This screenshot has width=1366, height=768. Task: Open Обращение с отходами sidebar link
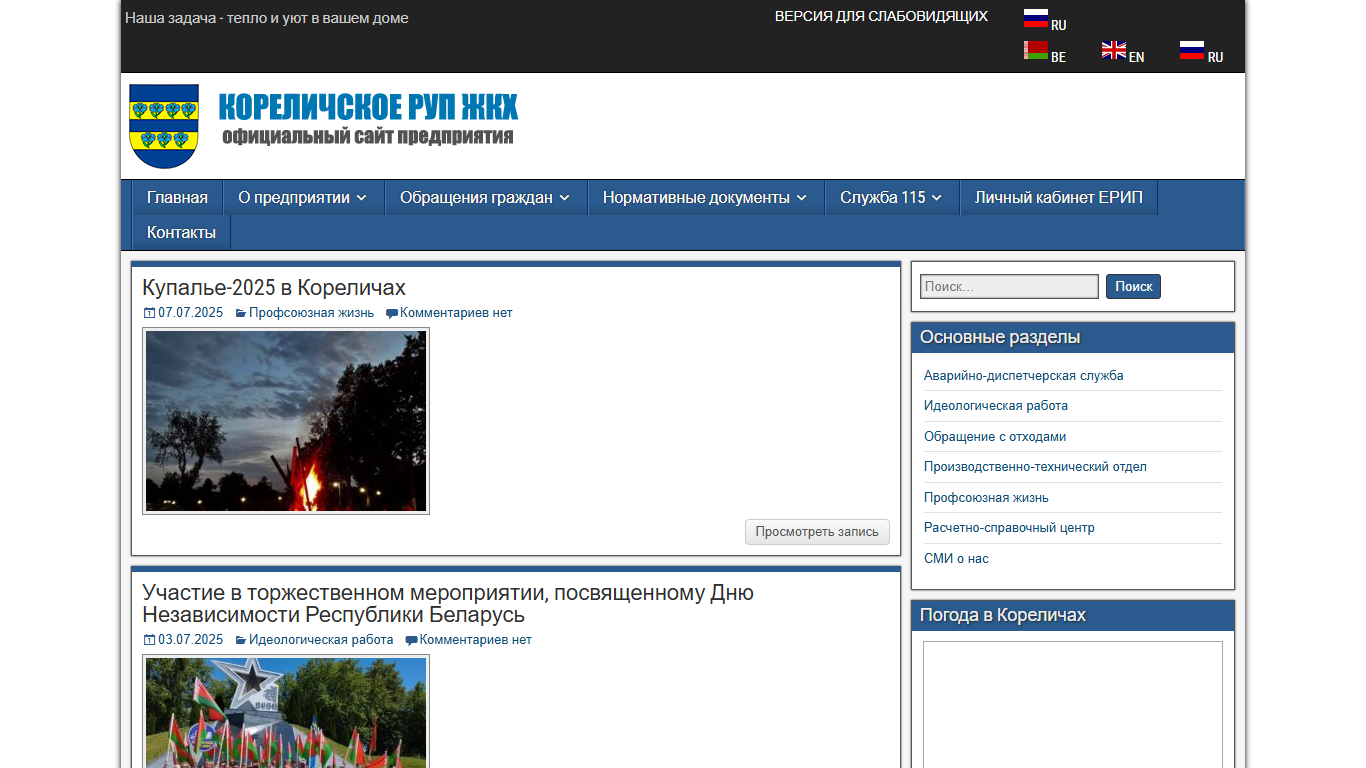995,437
